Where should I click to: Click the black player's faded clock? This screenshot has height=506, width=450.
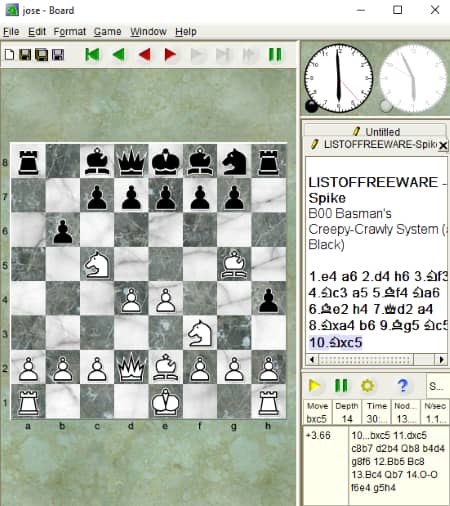[413, 79]
